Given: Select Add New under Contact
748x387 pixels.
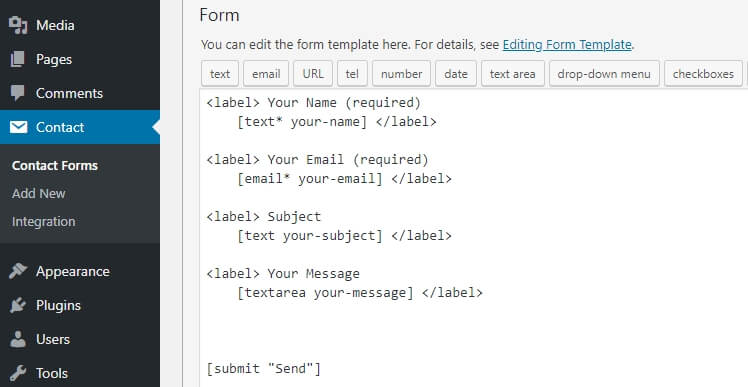Looking at the screenshot, I should [39, 193].
